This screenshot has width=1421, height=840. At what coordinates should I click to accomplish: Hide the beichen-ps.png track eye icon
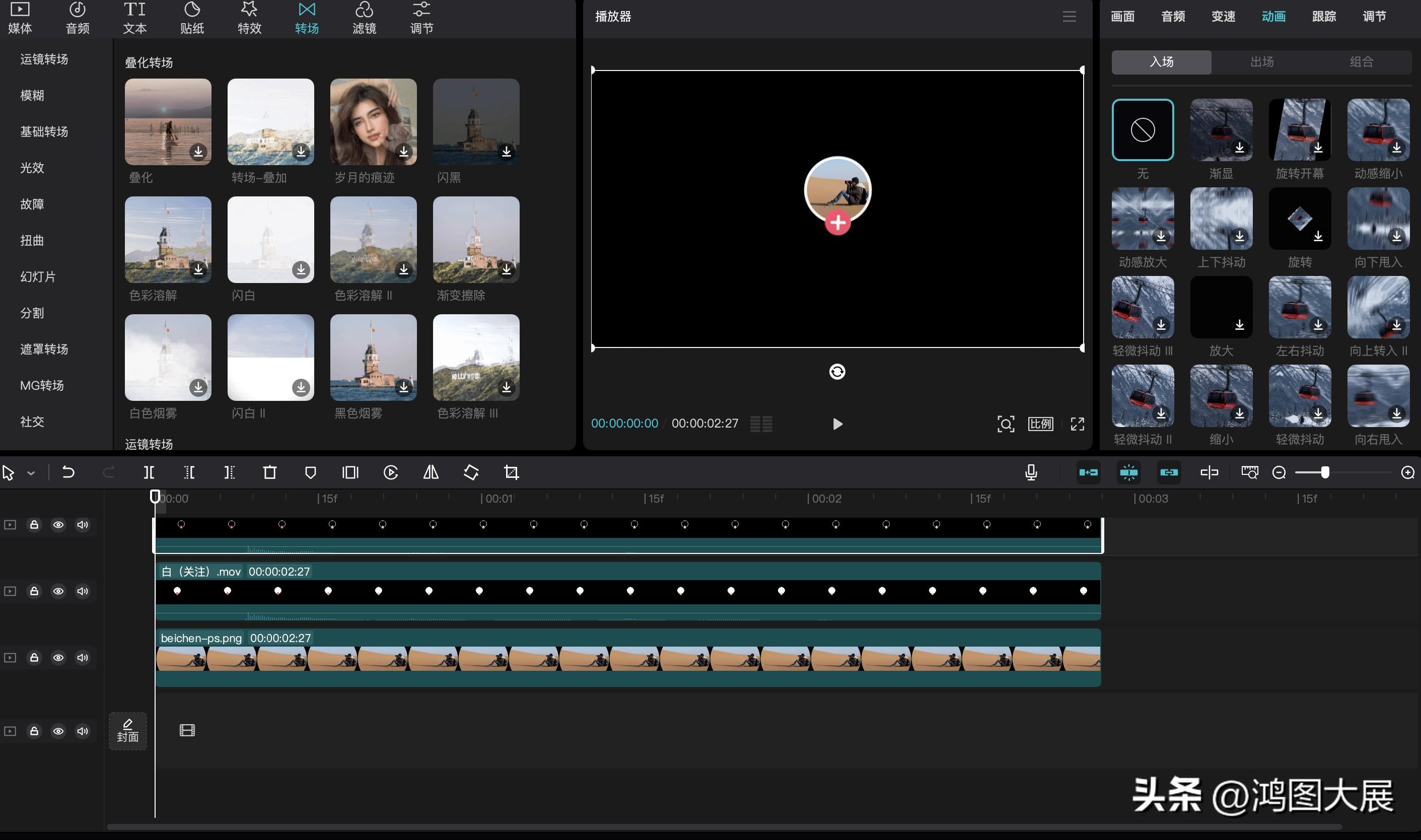58,657
